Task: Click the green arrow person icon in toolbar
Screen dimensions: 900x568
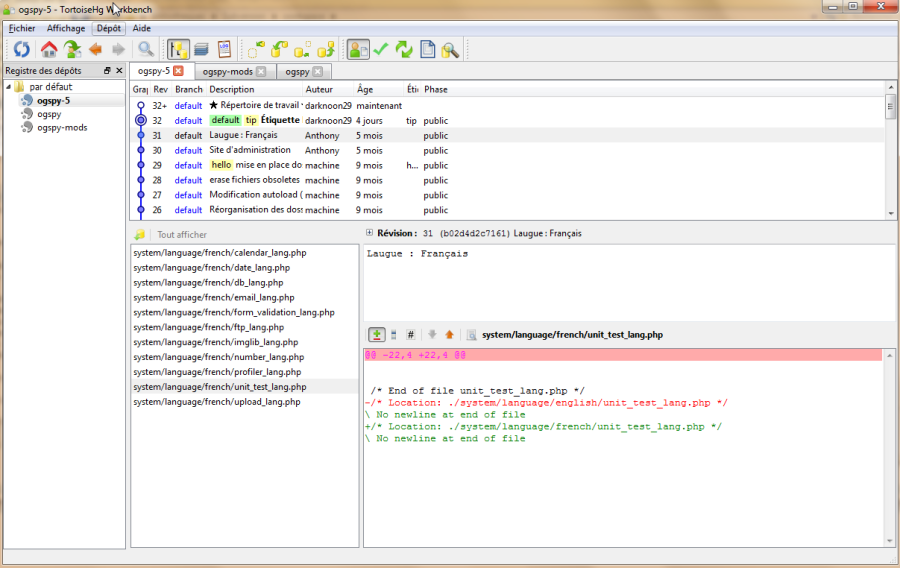Action: (72, 50)
